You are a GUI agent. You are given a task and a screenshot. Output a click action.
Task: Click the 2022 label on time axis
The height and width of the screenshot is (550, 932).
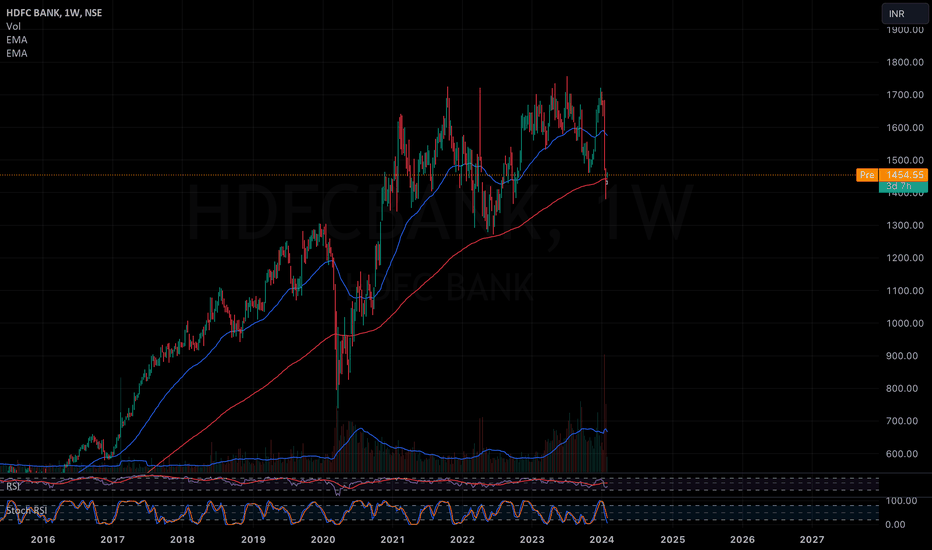coord(462,540)
